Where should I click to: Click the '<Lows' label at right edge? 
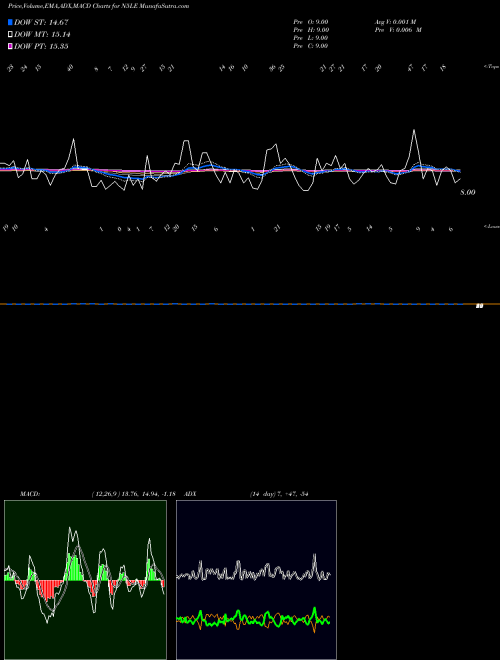491,226
